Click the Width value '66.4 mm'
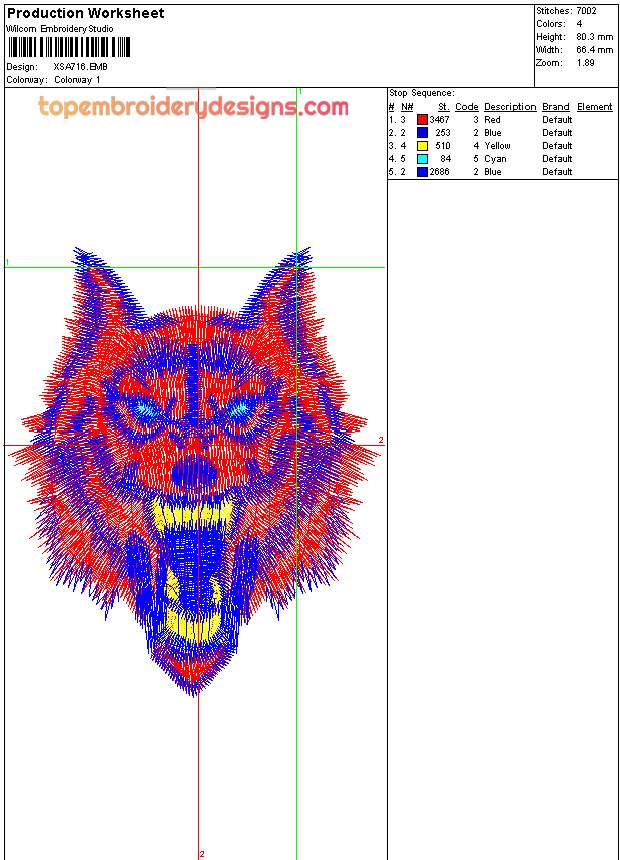The image size is (620, 860). [595, 50]
